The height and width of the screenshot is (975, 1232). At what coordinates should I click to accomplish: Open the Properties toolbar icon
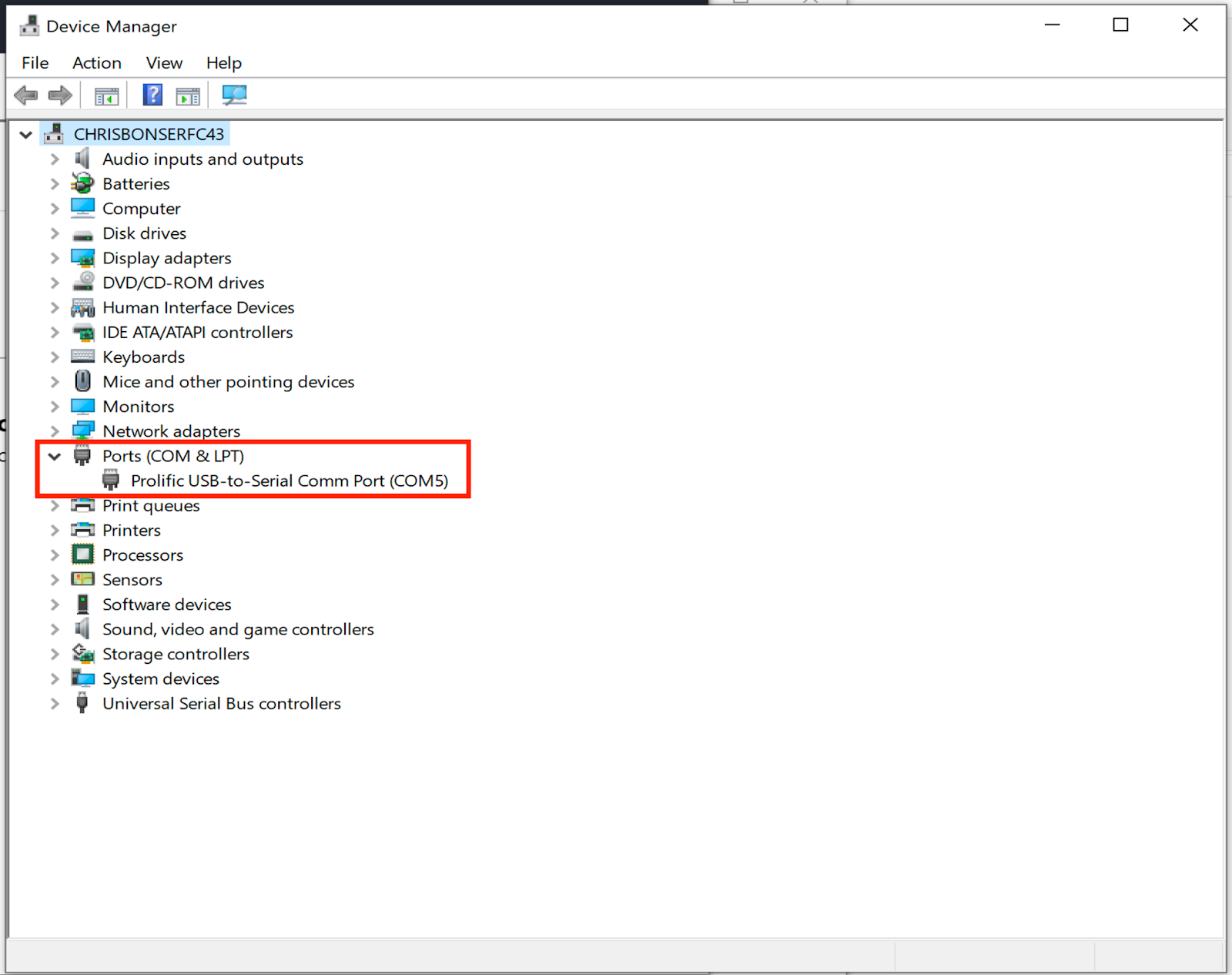[187, 94]
